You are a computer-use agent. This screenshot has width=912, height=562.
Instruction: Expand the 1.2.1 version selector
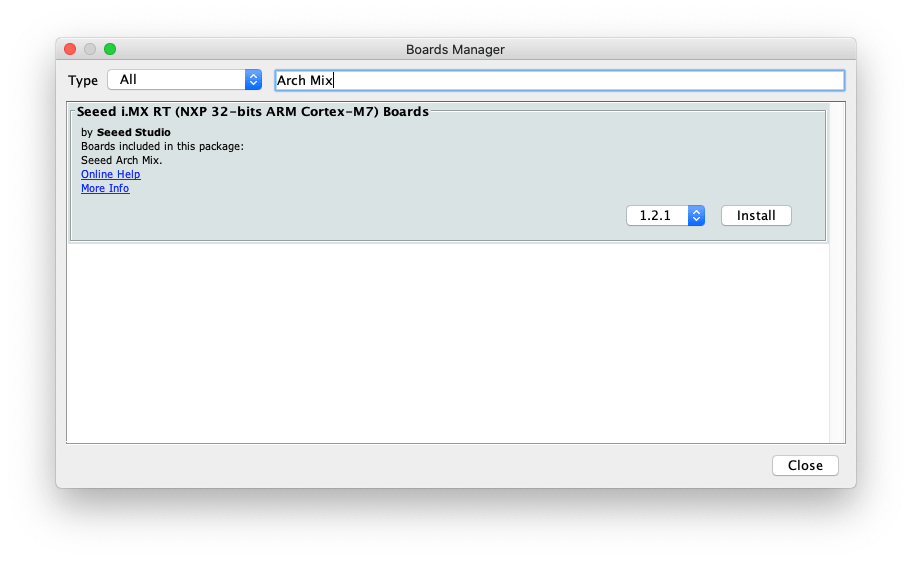[x=665, y=215]
